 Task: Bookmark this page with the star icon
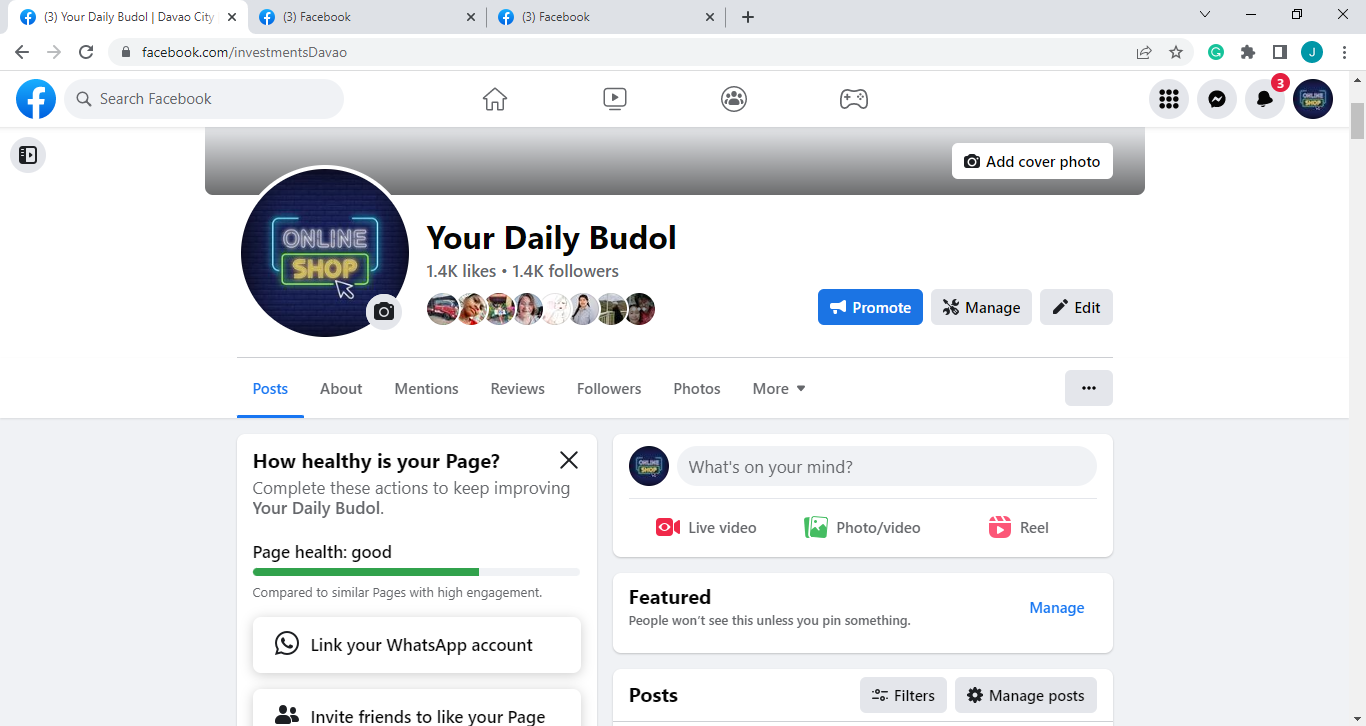pos(1176,52)
